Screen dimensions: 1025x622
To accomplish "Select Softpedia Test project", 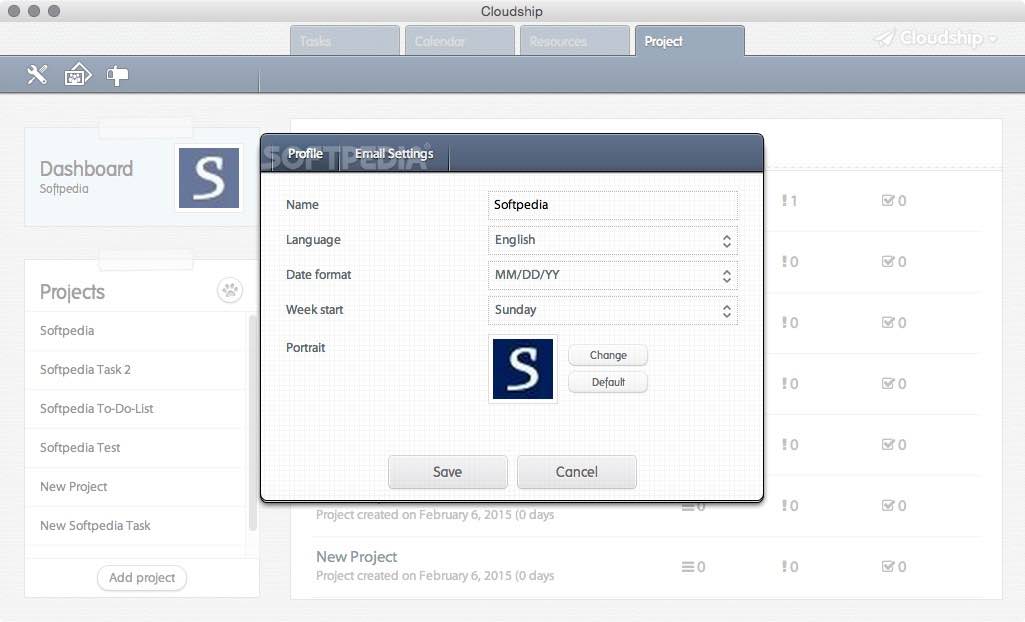I will [136, 448].
